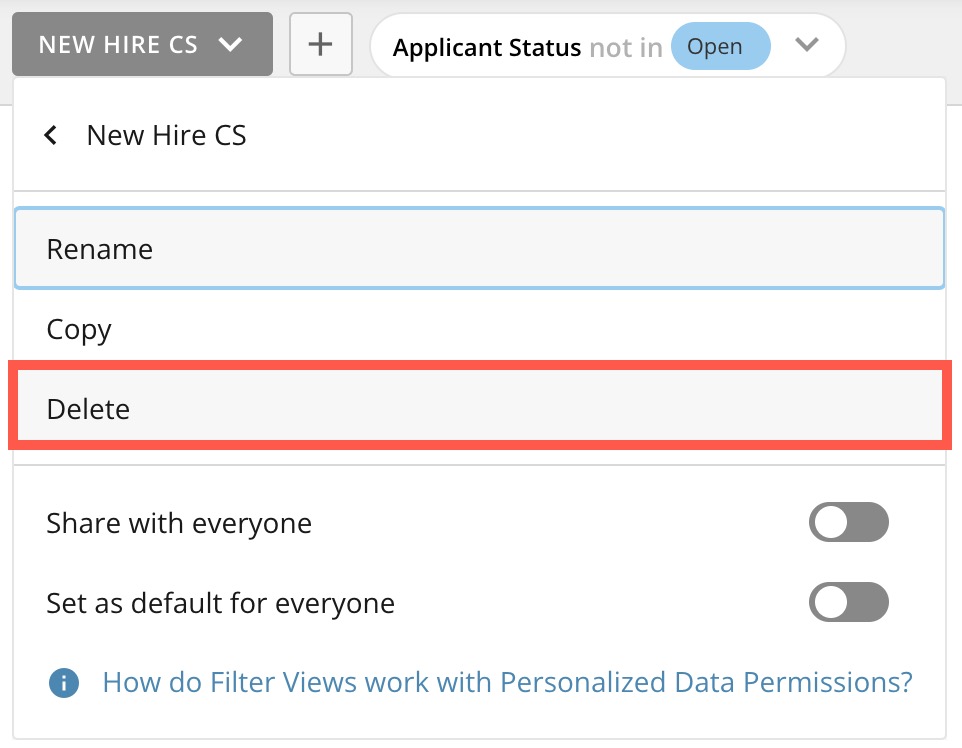Click the plus icon to add a filter
Image resolution: width=962 pixels, height=748 pixels.
[x=320, y=44]
